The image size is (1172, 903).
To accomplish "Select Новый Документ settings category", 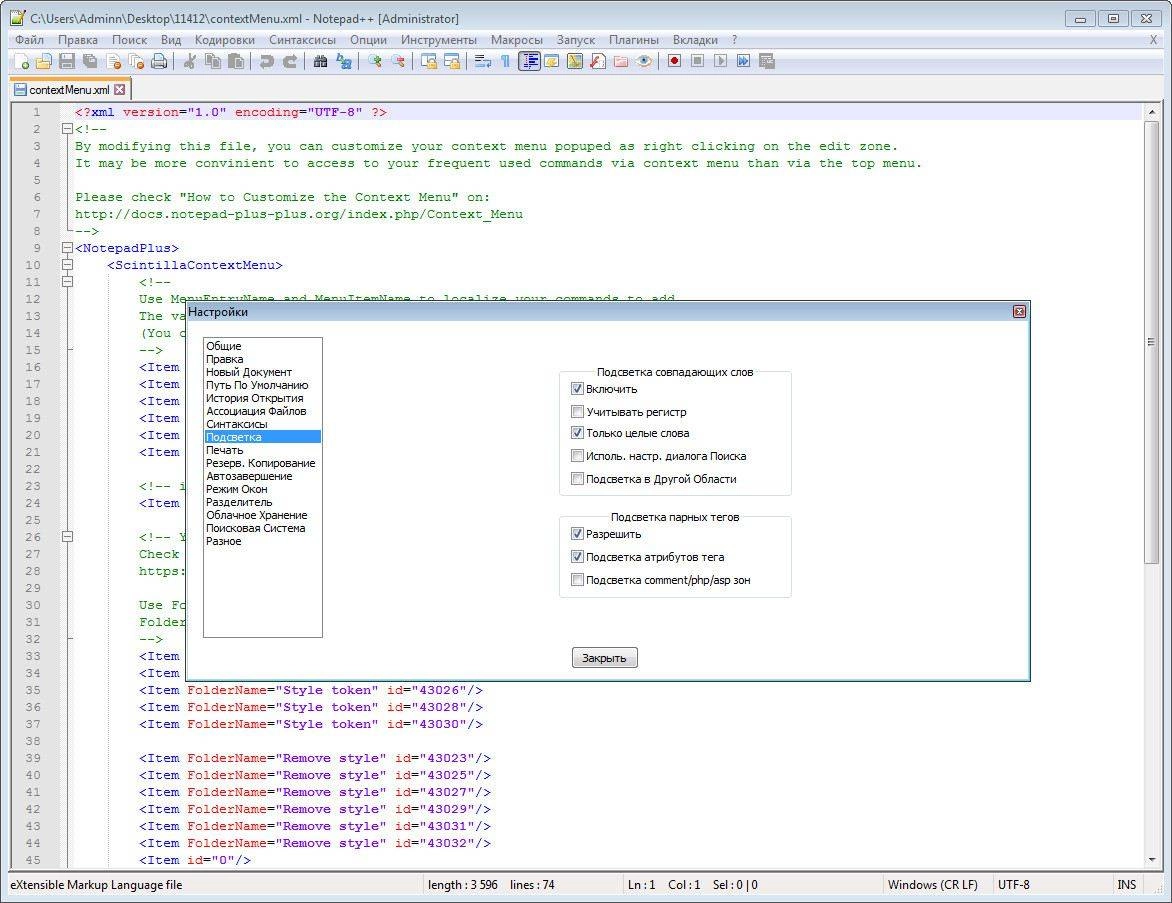I will [262, 372].
